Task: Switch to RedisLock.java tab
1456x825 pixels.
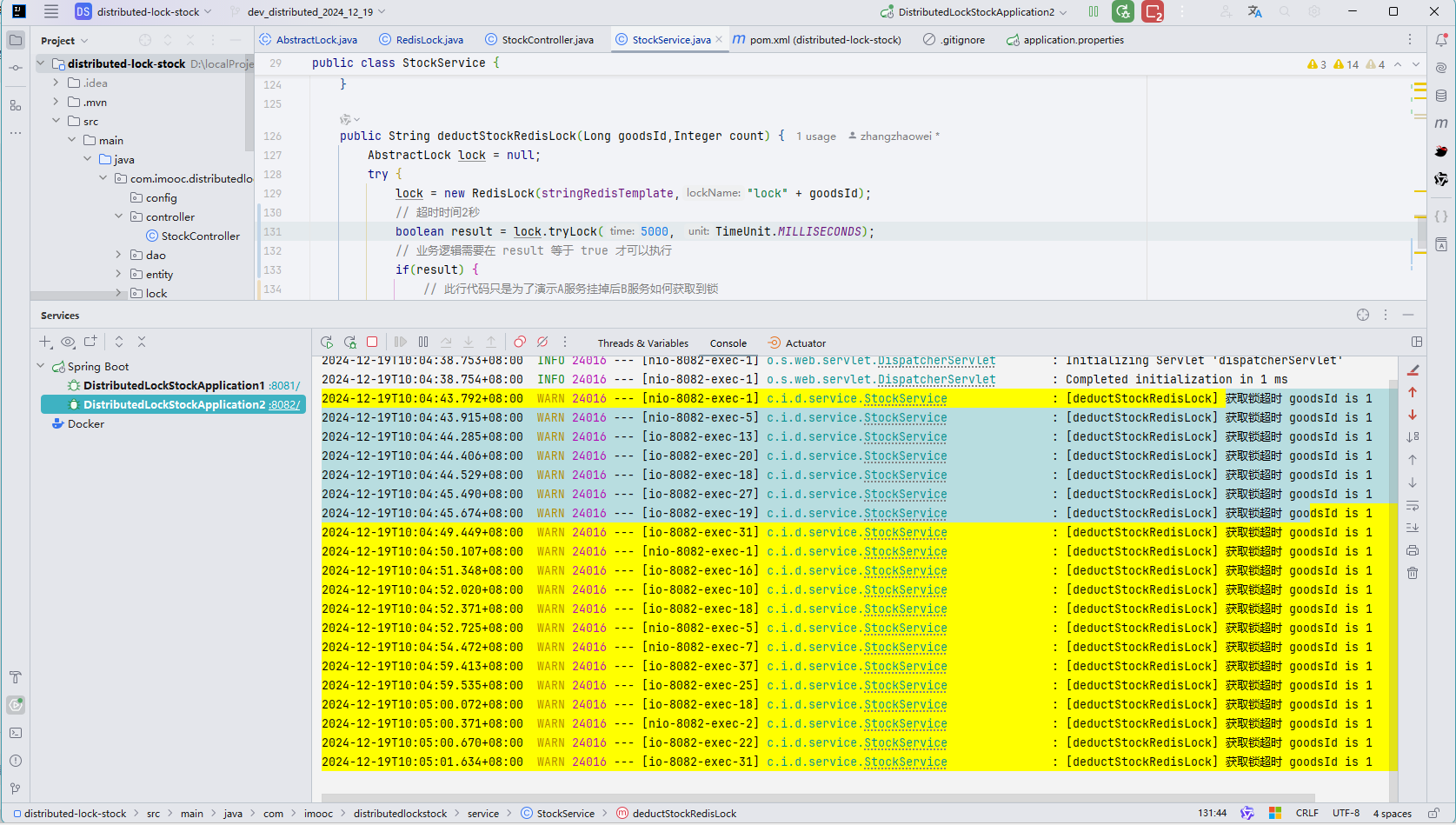Action: pyautogui.click(x=422, y=40)
